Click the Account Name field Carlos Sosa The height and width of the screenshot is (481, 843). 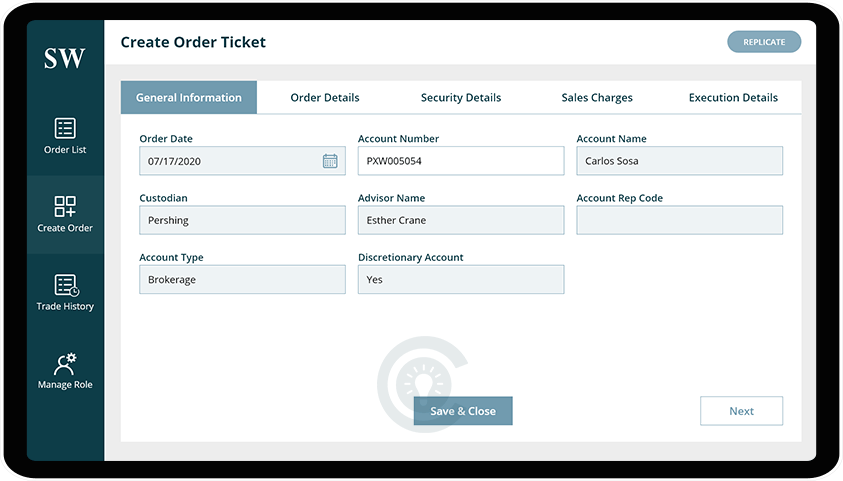680,161
